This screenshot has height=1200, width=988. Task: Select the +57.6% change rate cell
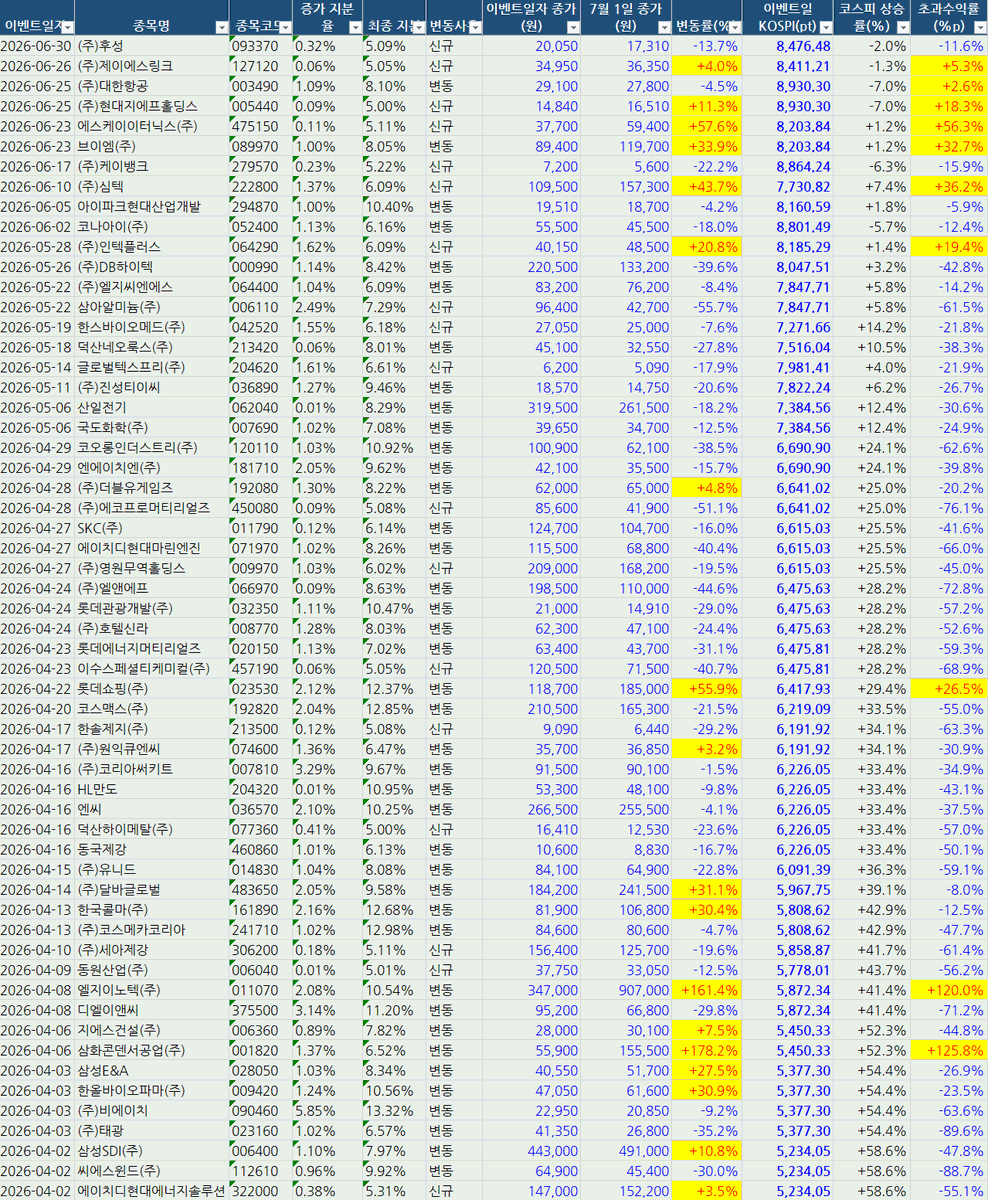[x=706, y=126]
